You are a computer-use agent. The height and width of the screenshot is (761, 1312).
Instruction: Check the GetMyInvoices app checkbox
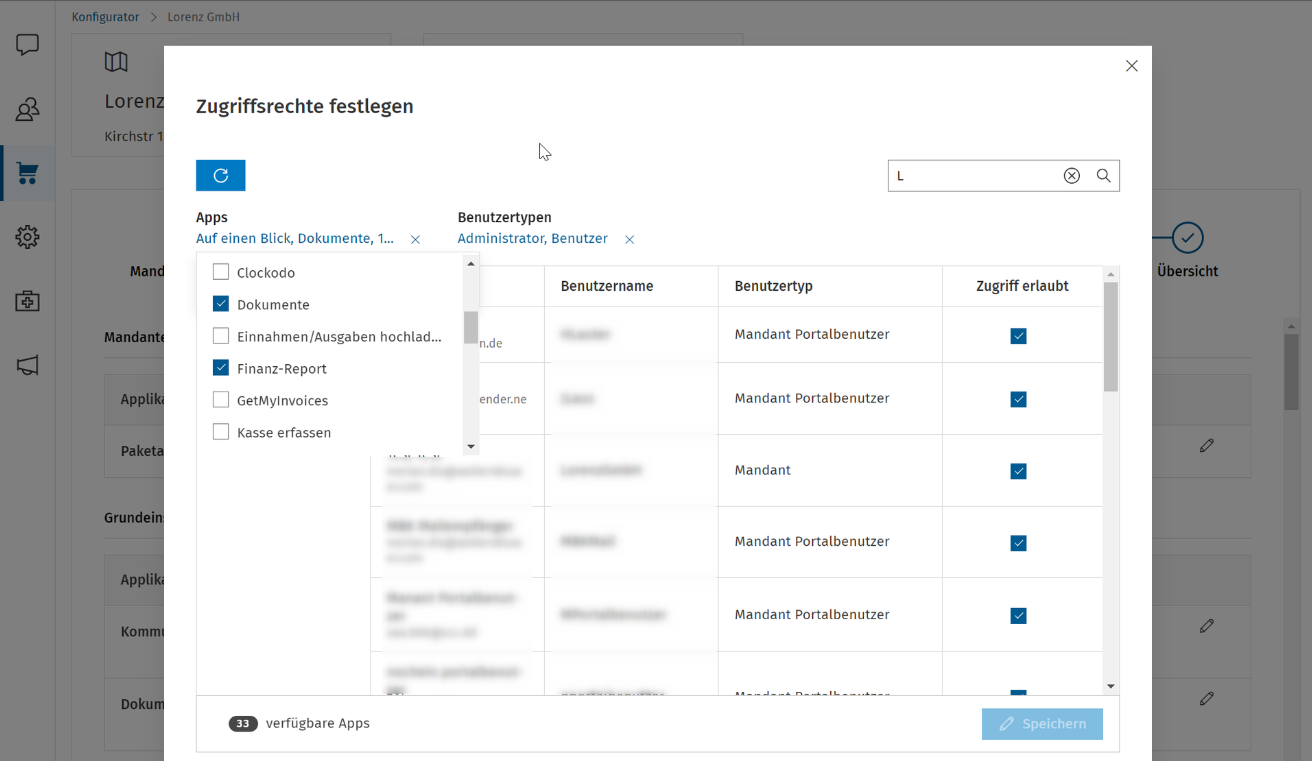tap(221, 400)
